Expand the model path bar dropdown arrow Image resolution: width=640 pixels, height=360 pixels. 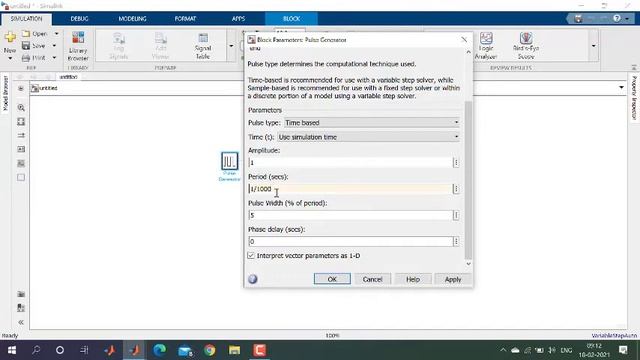pos(621,87)
